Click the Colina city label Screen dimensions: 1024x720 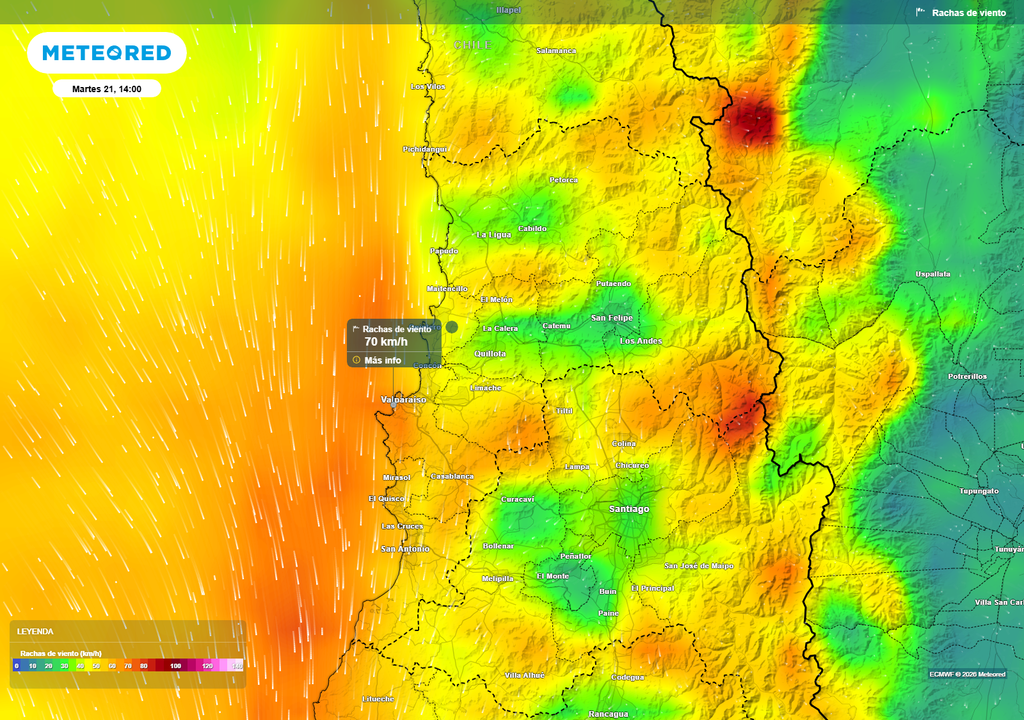624,444
